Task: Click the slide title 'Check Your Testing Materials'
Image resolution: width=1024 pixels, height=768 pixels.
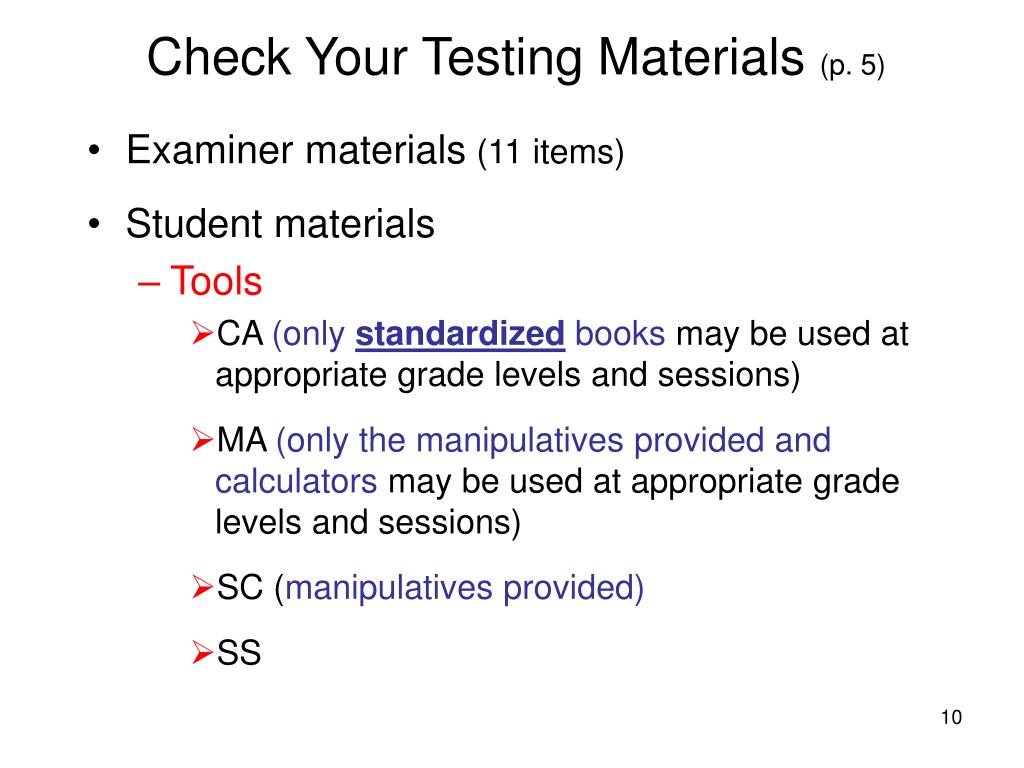Action: point(475,57)
